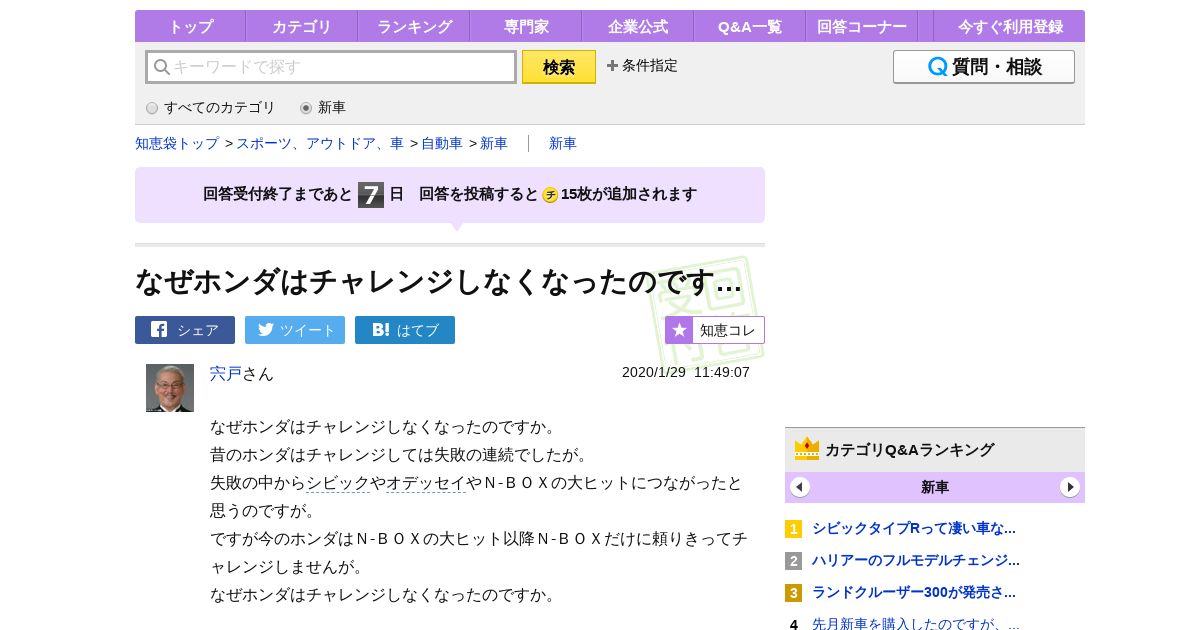Click the Q icon on 質問・相談 button

click(937, 67)
